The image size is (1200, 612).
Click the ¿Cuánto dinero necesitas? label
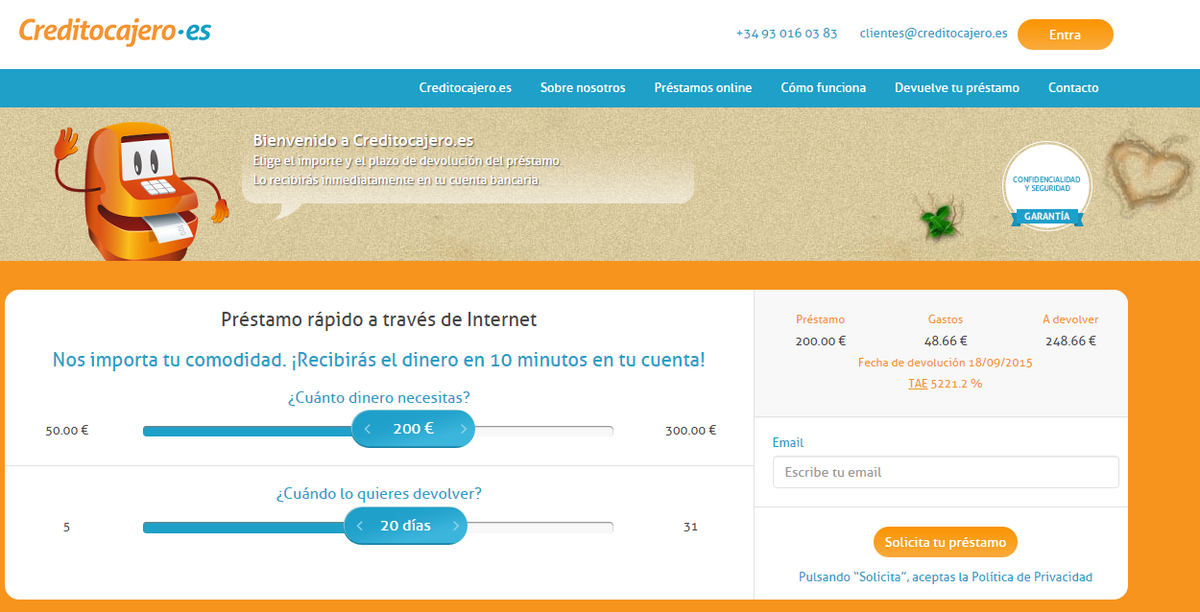pos(379,397)
